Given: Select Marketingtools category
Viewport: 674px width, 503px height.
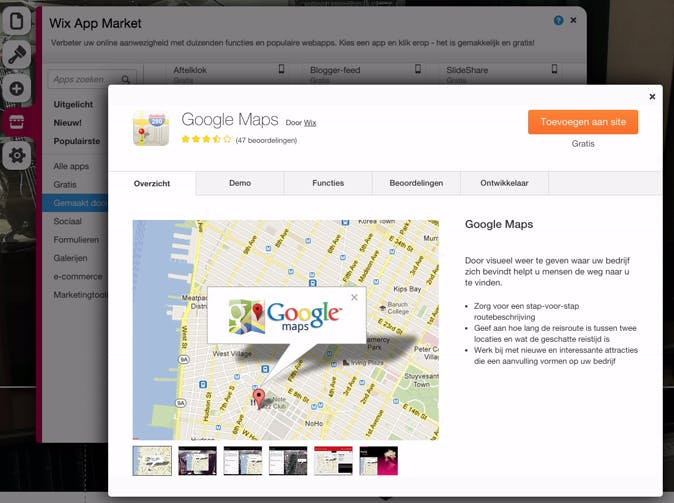Looking at the screenshot, I should coord(80,295).
